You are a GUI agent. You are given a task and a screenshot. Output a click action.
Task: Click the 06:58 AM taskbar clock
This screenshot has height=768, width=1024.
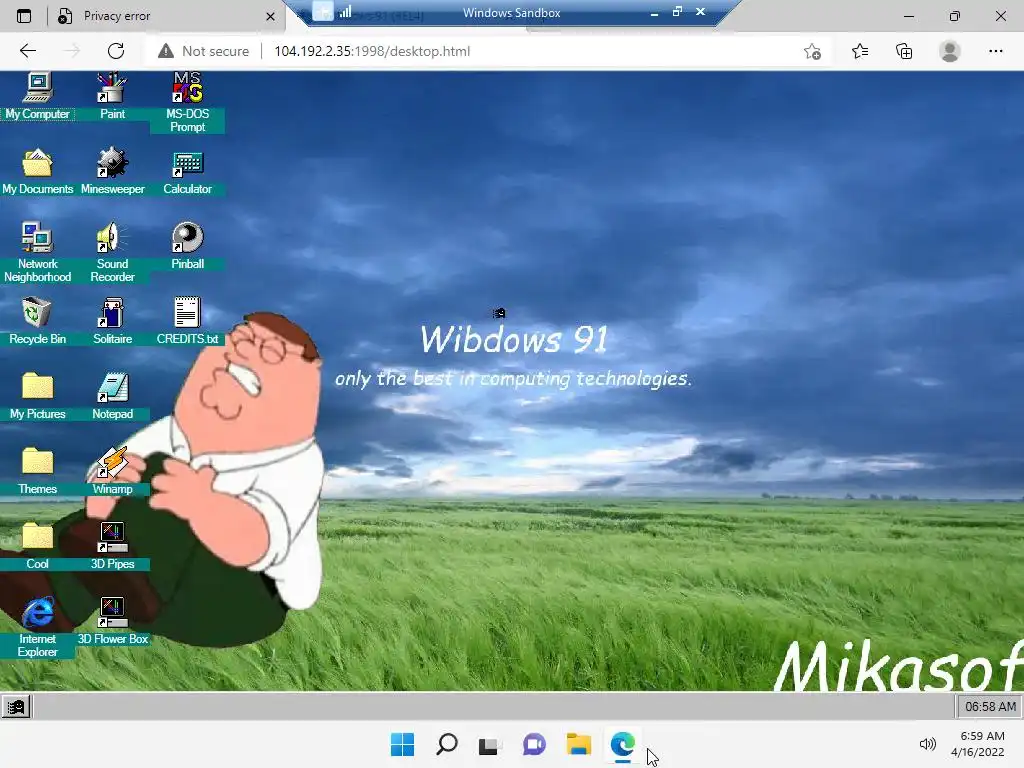pos(990,707)
